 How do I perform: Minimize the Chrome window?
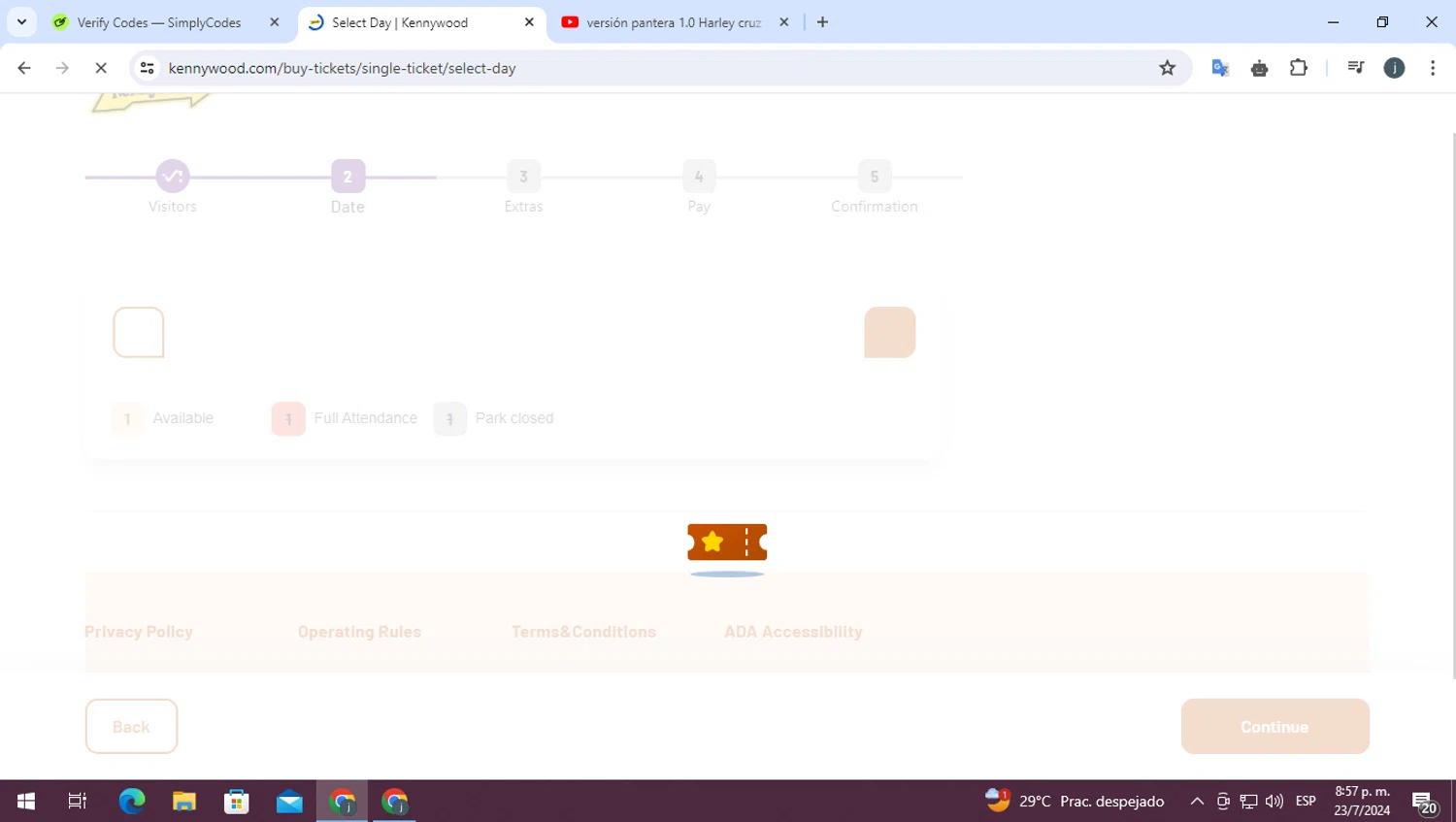click(x=1334, y=21)
